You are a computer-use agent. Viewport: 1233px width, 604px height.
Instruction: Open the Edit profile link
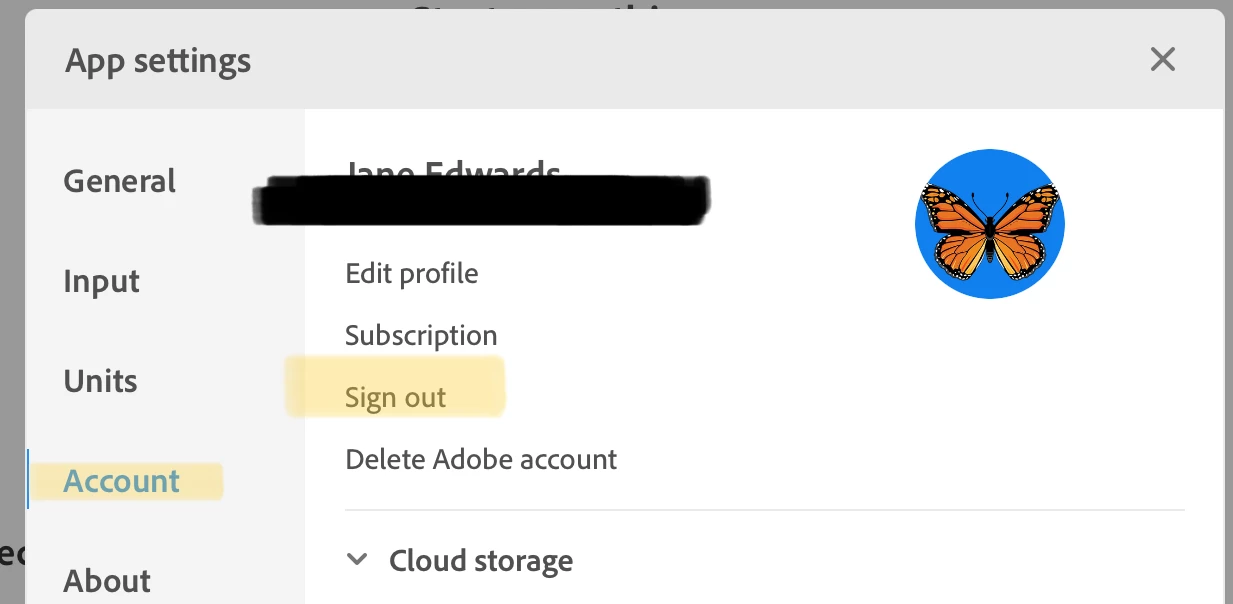pyautogui.click(x=412, y=273)
